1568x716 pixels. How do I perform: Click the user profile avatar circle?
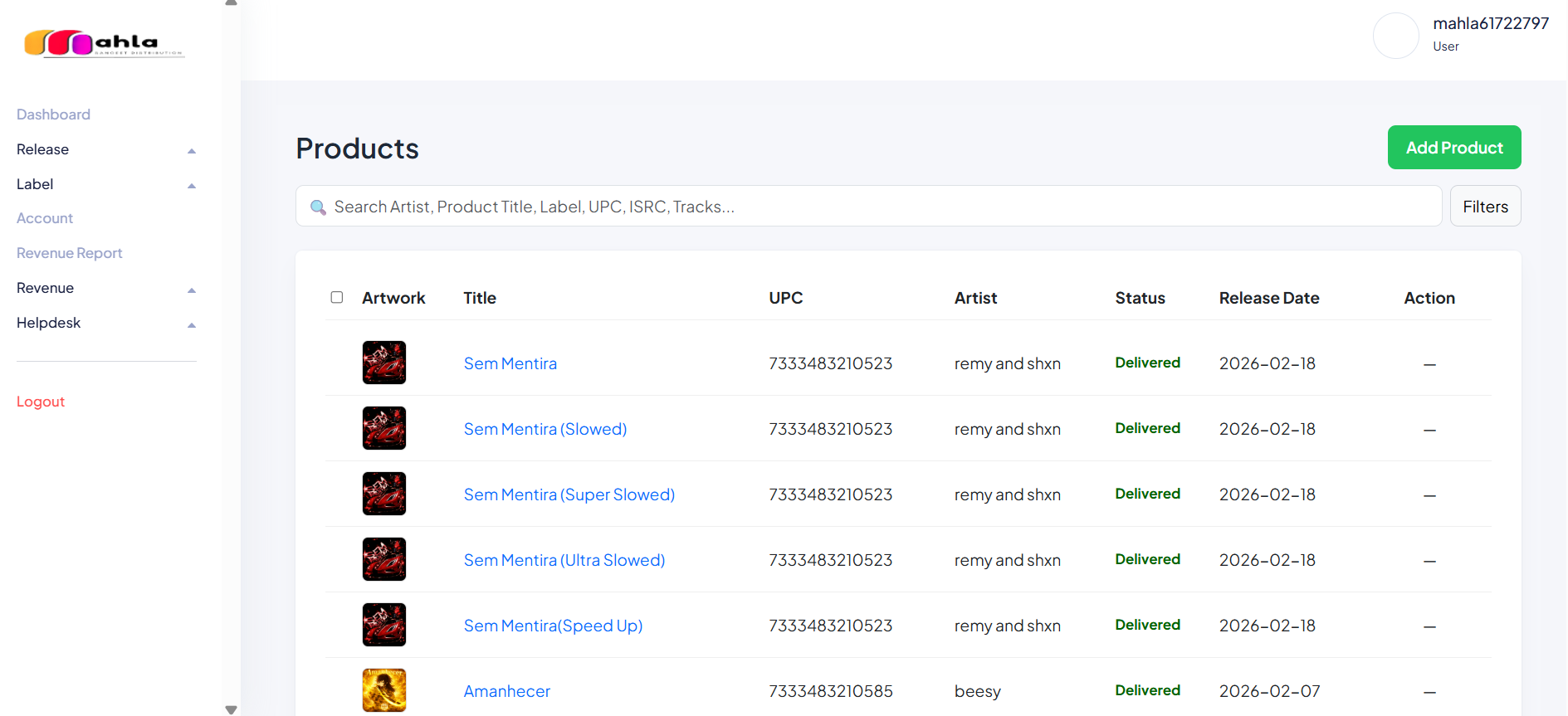click(1395, 36)
